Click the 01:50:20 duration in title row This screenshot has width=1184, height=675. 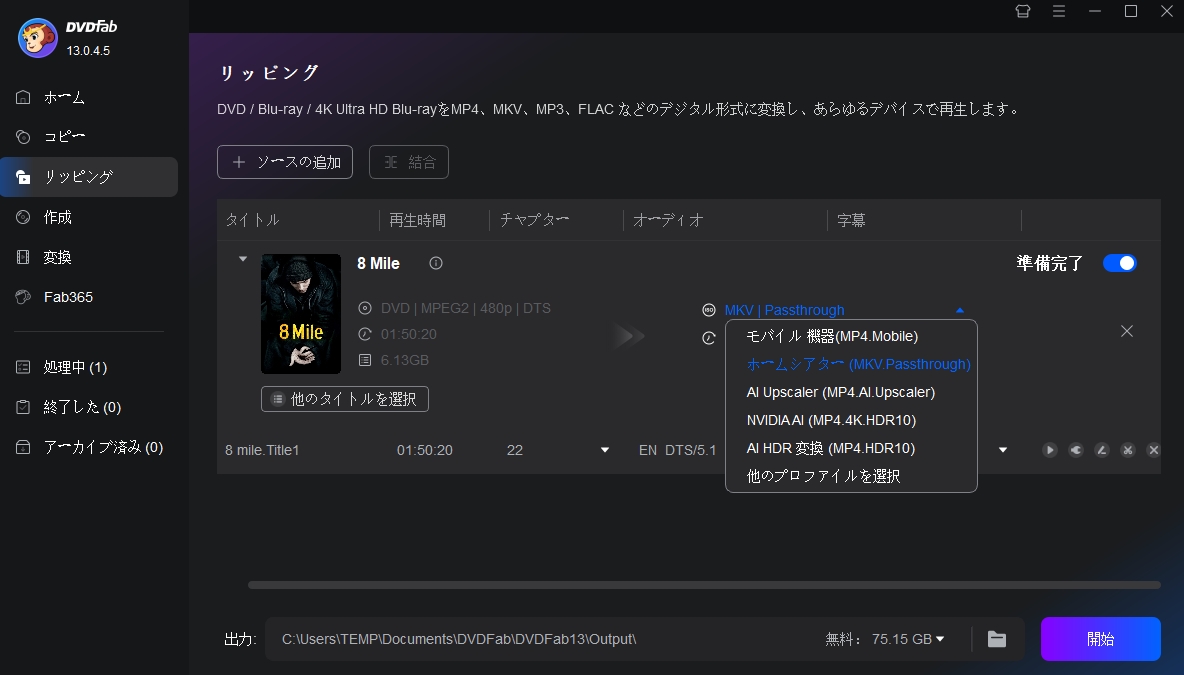coord(424,450)
